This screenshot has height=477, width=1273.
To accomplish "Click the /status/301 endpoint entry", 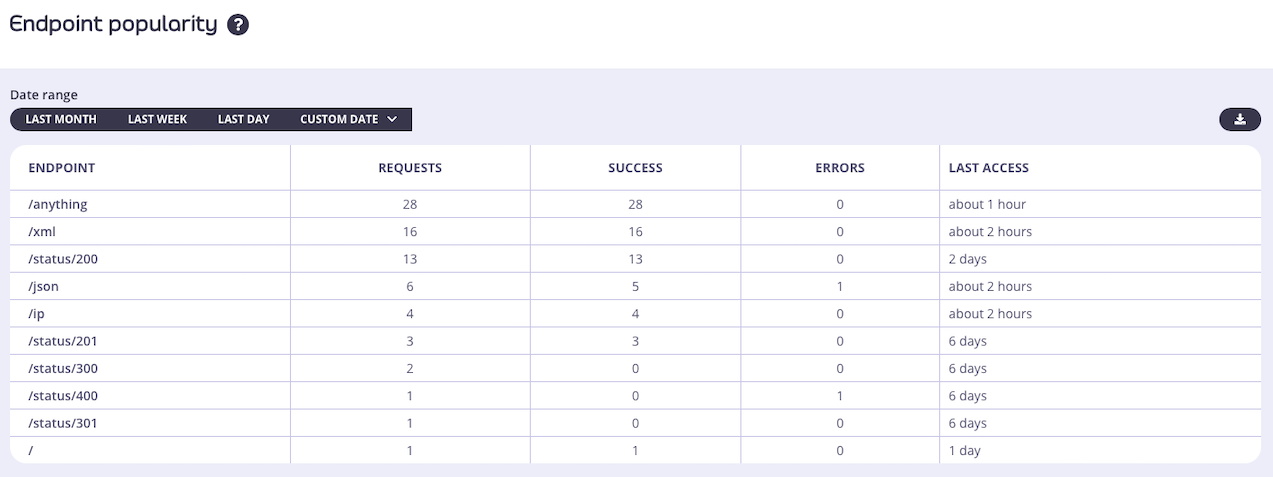I will (x=63, y=423).
